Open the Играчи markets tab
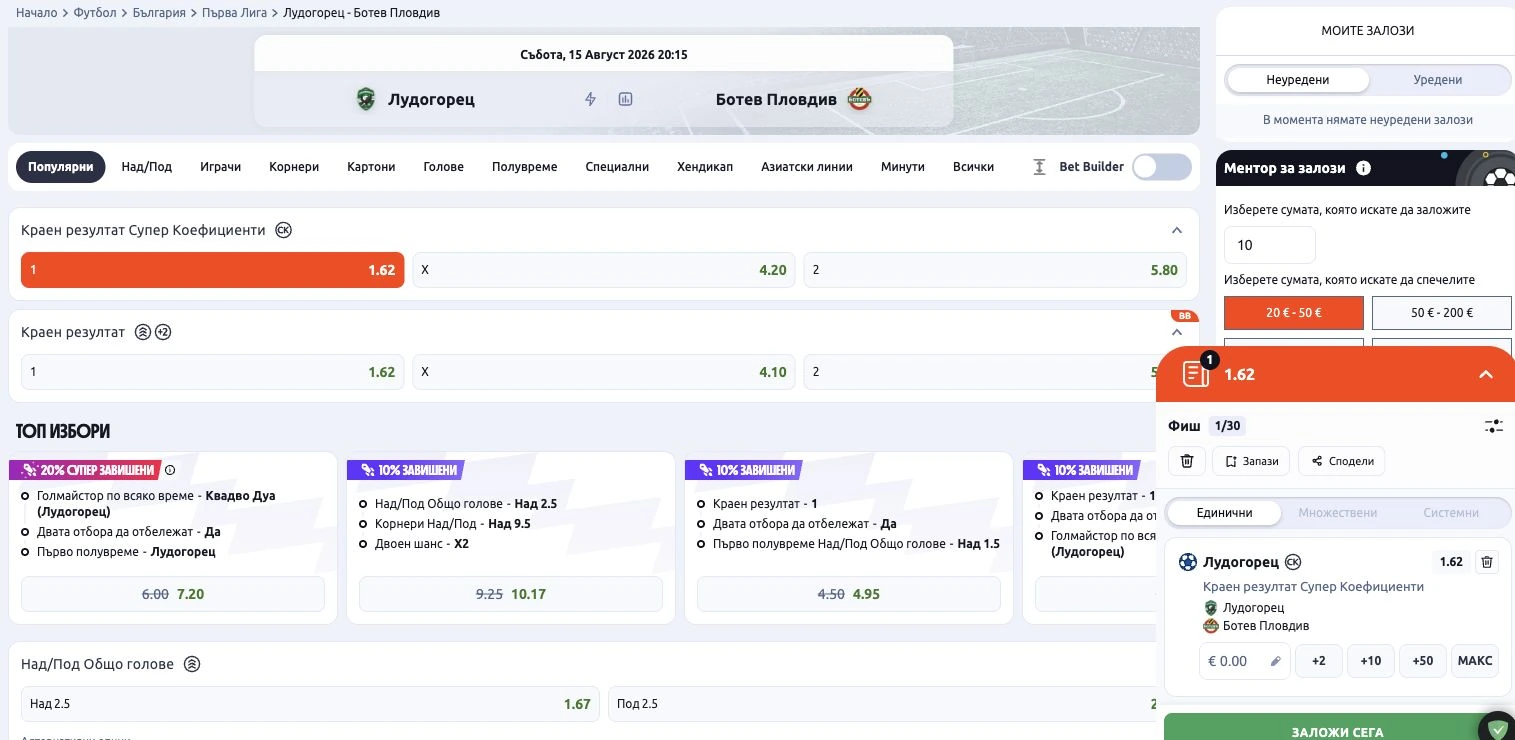Viewport: 1515px width, 740px height. coord(220,167)
